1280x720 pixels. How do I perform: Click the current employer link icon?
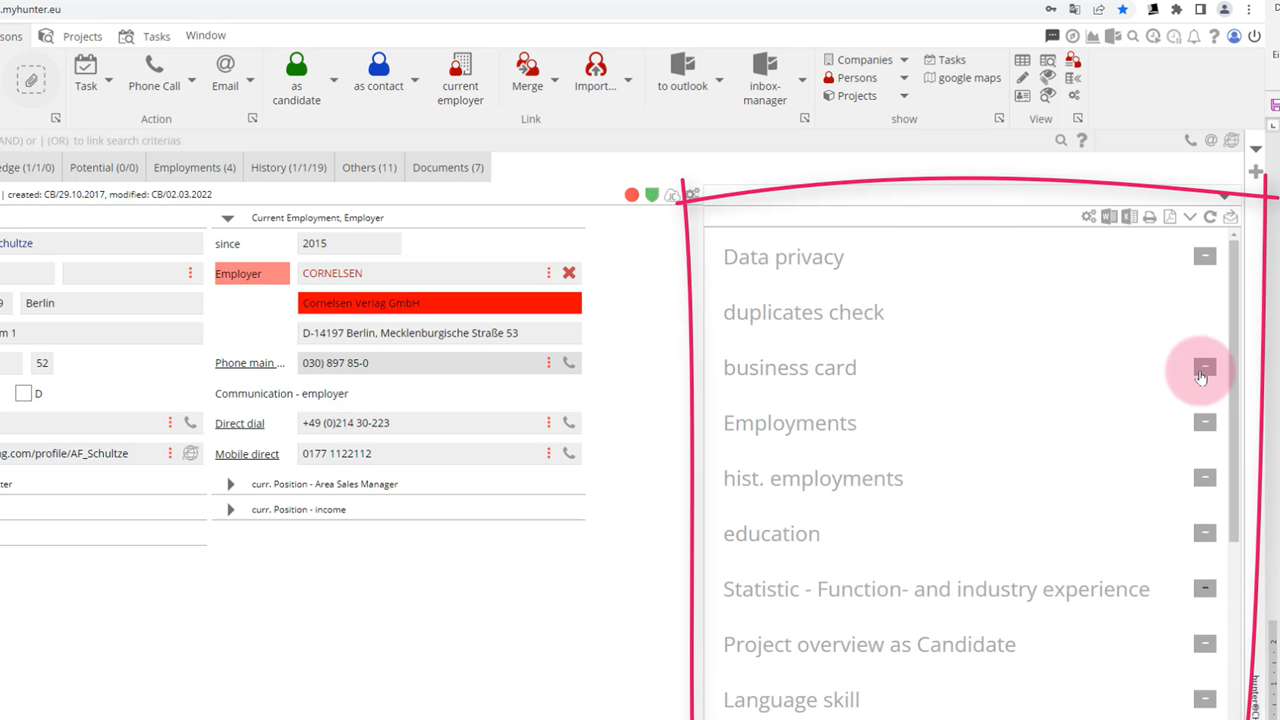460,66
